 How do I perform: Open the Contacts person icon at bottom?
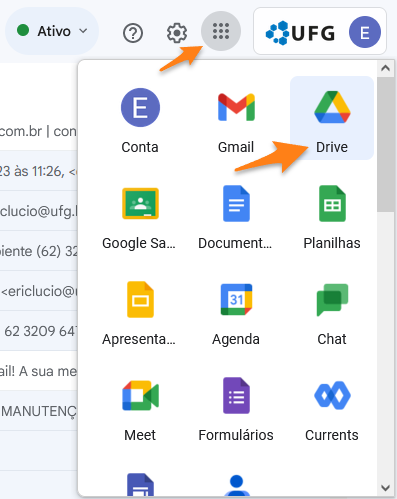236,485
